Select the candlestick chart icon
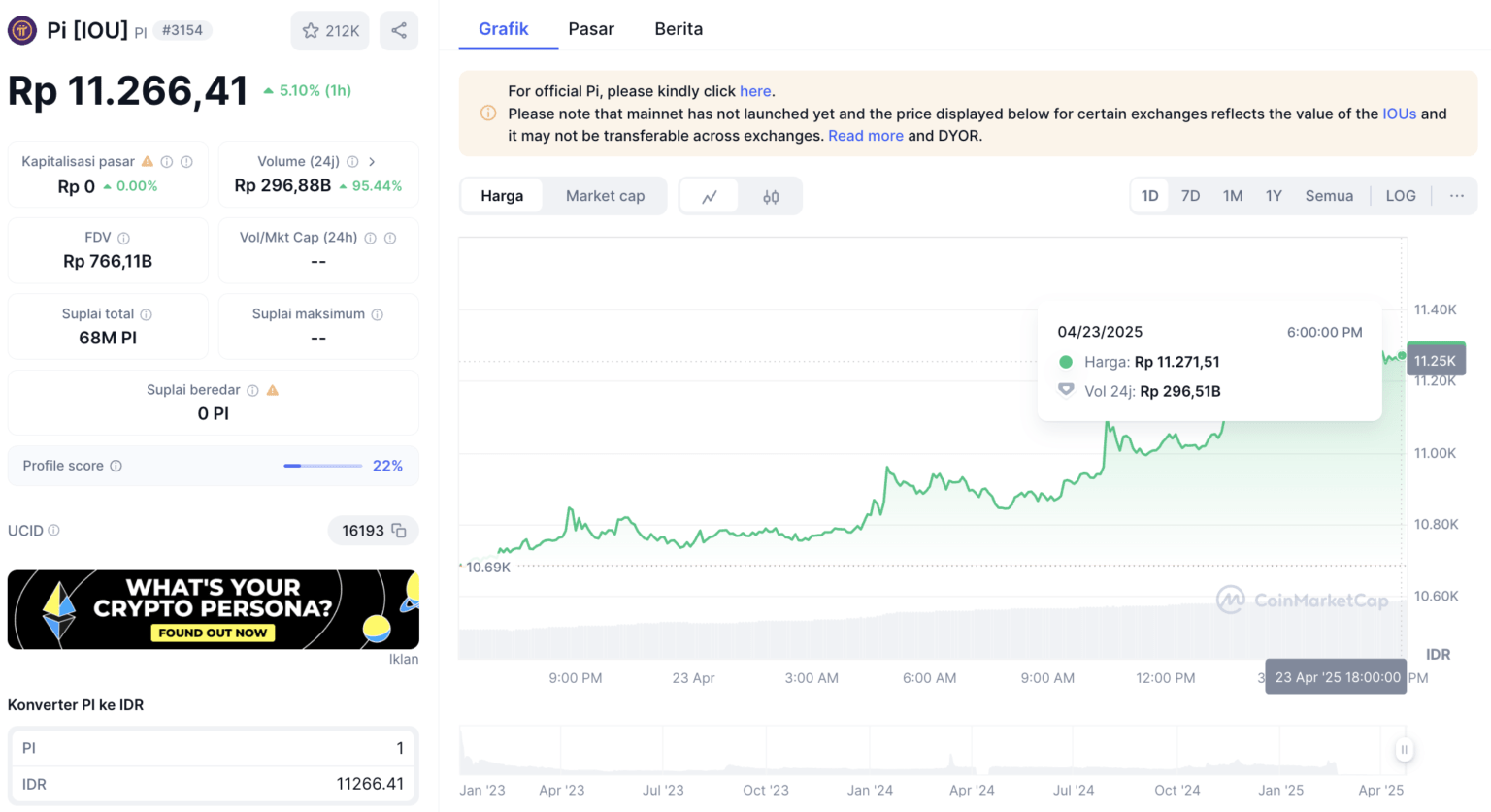Viewport: 1491px width, 812px height. click(770, 195)
